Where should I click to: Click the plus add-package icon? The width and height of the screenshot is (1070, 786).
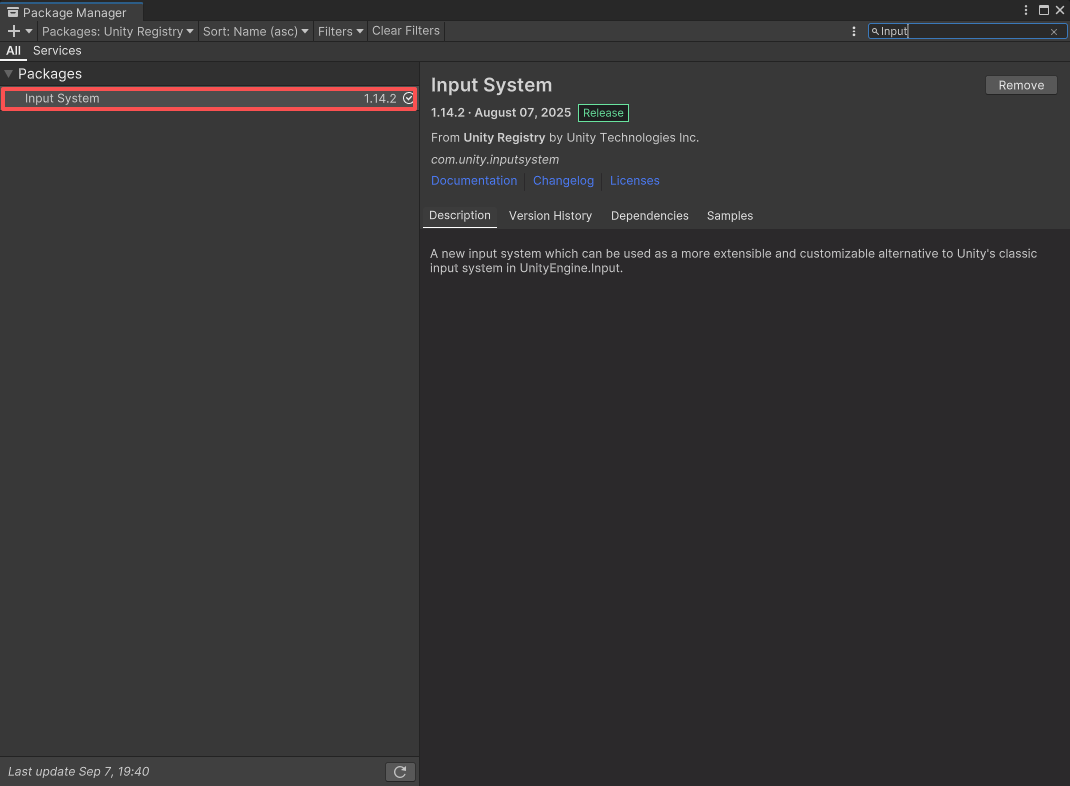[14, 31]
